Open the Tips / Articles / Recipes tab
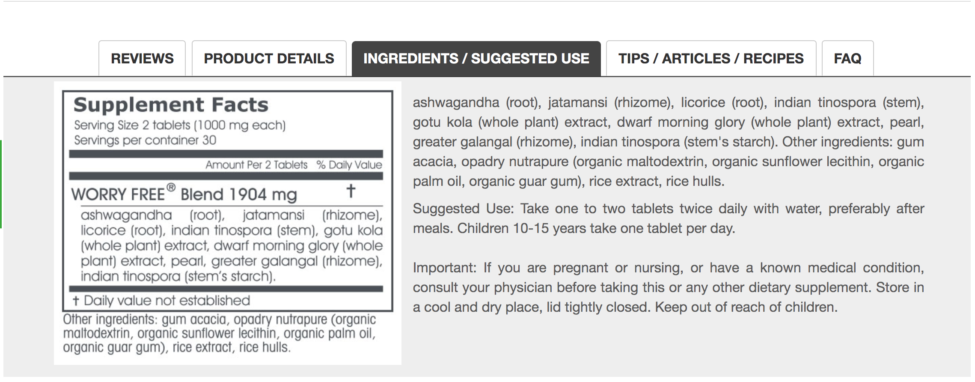The image size is (975, 382). tap(711, 58)
